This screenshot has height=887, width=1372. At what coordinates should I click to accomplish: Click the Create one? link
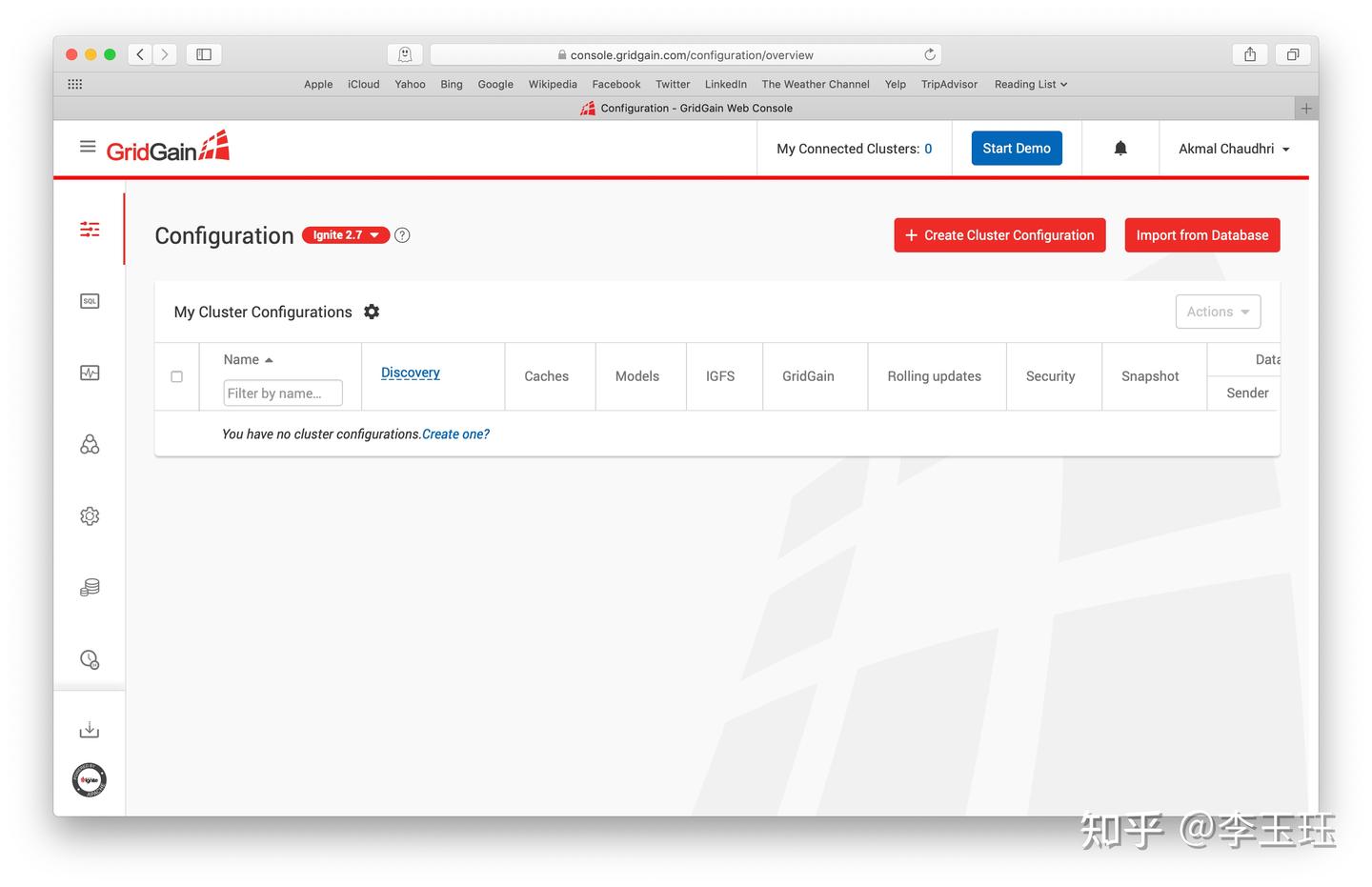455,433
